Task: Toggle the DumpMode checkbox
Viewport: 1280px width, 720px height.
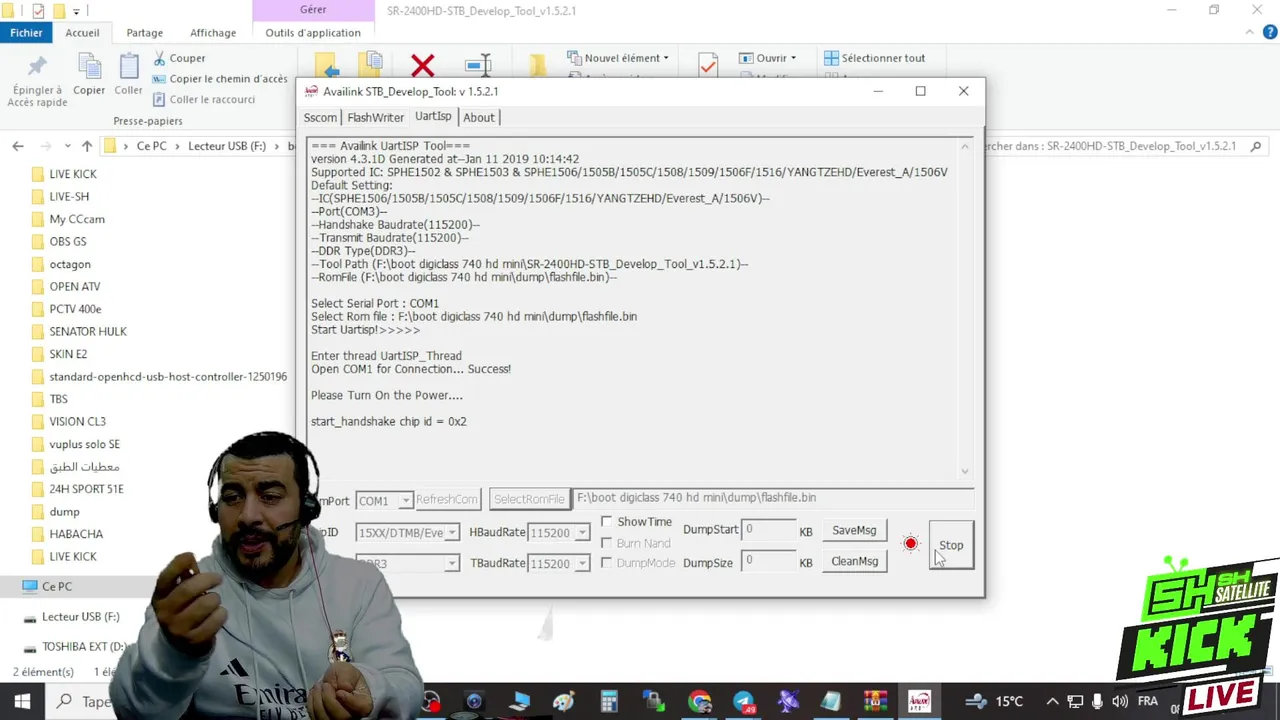Action: click(607, 563)
